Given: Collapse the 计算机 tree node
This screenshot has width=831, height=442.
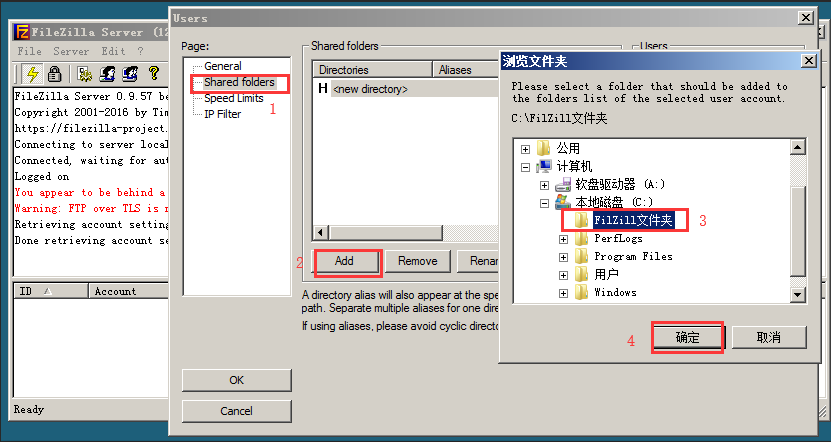Looking at the screenshot, I should click(525, 167).
